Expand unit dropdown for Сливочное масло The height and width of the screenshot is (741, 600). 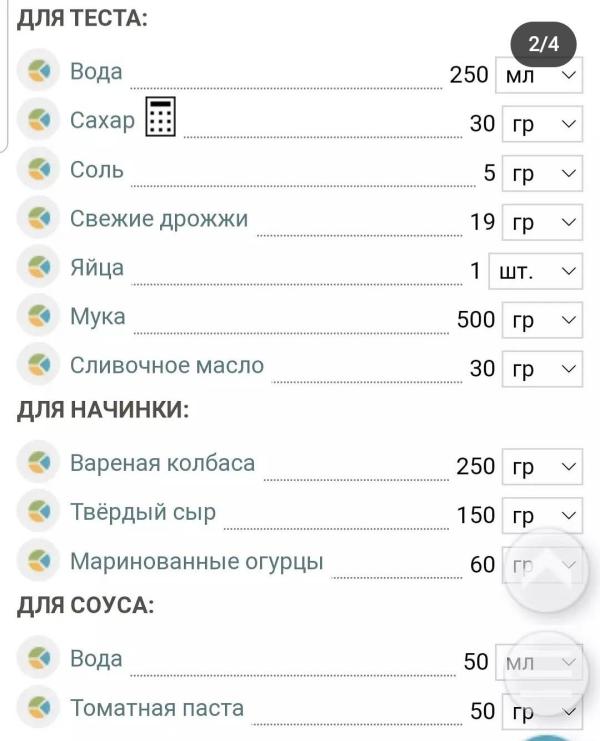click(542, 369)
